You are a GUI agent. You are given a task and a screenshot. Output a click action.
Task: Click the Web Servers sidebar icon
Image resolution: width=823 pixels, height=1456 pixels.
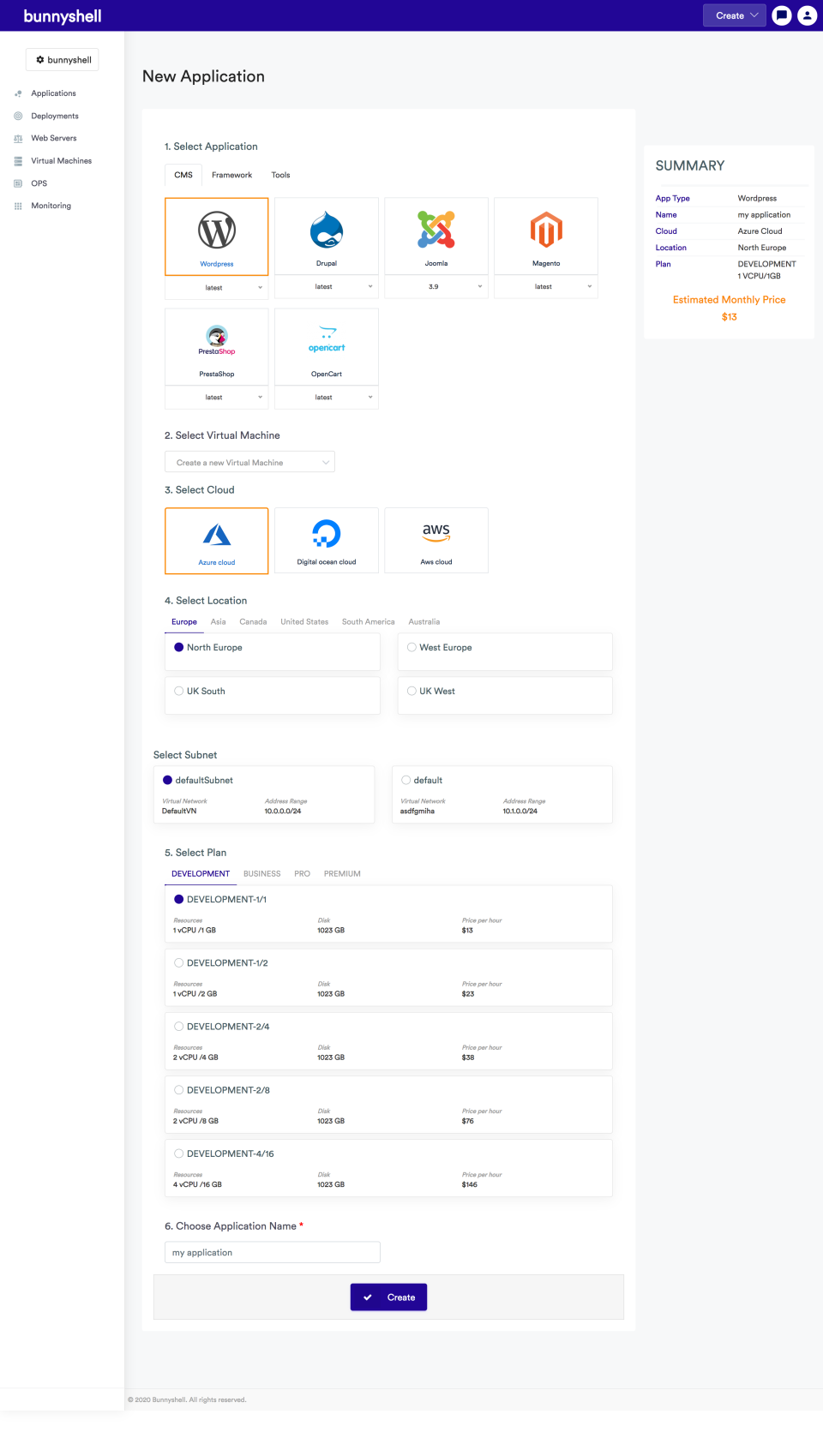(18, 138)
